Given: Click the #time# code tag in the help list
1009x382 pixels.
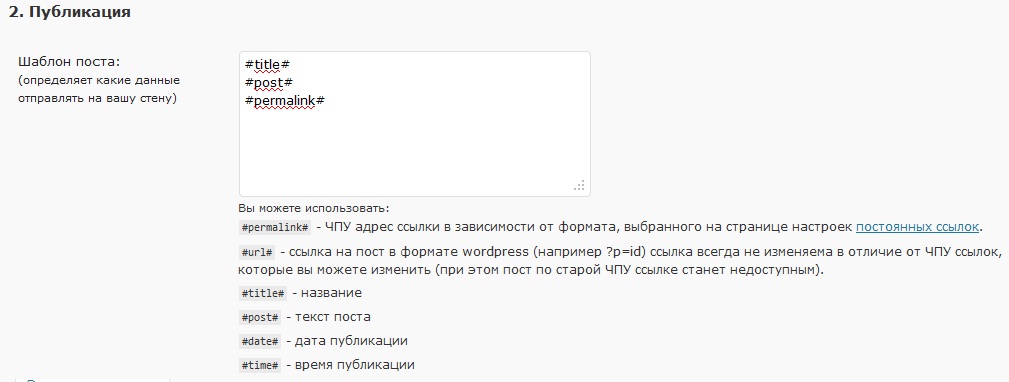Looking at the screenshot, I should point(260,365).
